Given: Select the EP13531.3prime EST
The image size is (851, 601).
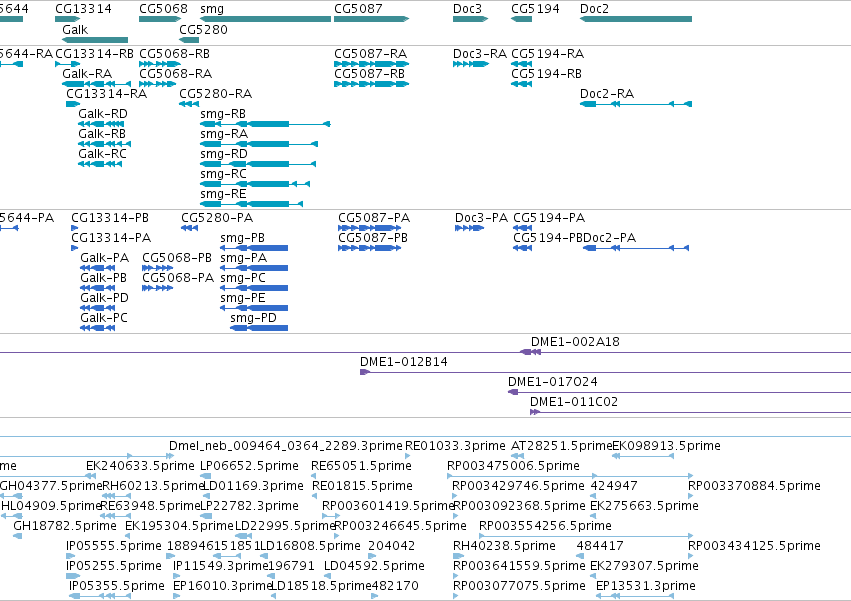Looking at the screenshot, I should (x=636, y=596).
